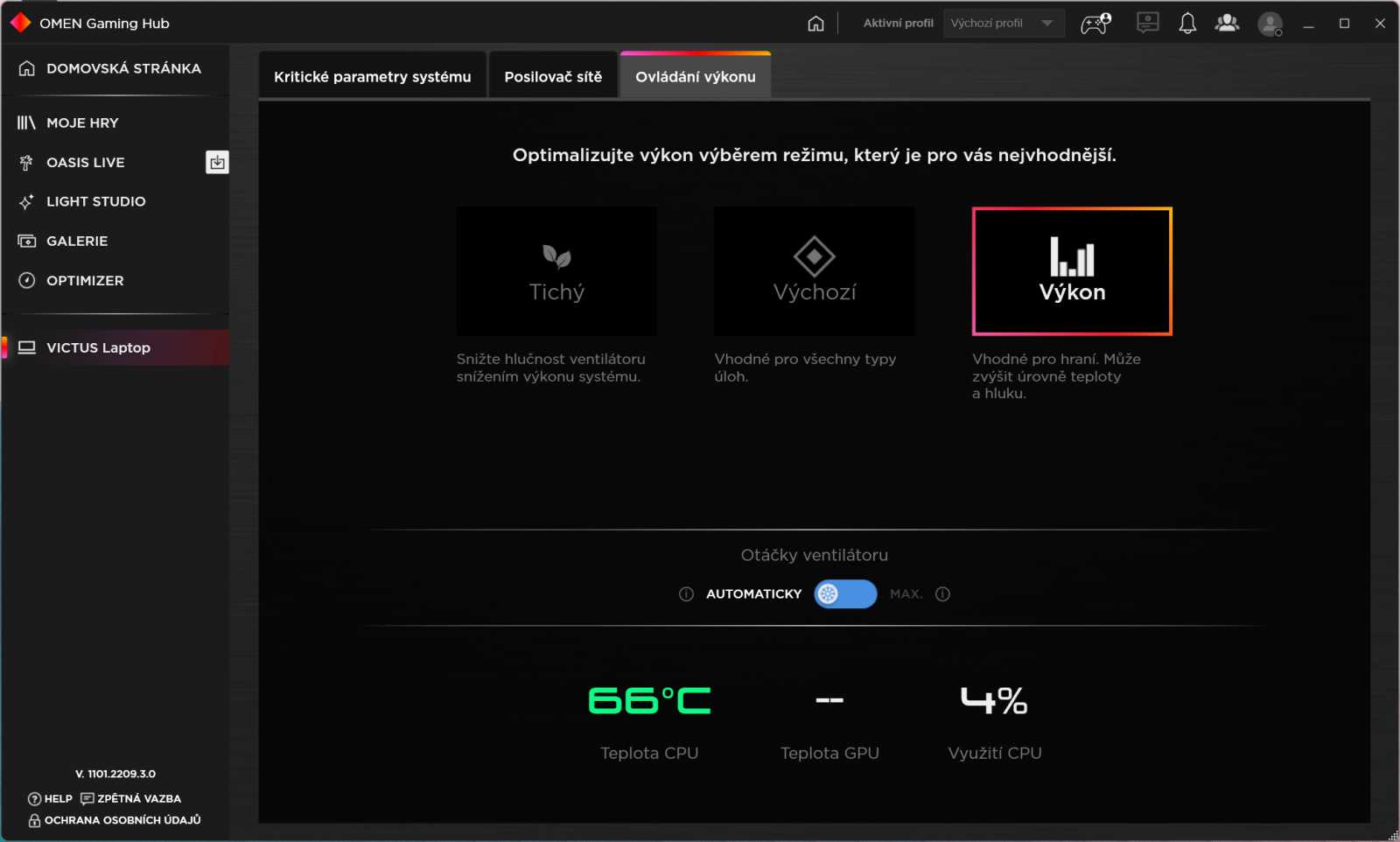The width and height of the screenshot is (1400, 842).
Task: Open OPTIMIZER in sidebar
Action: click(115, 280)
